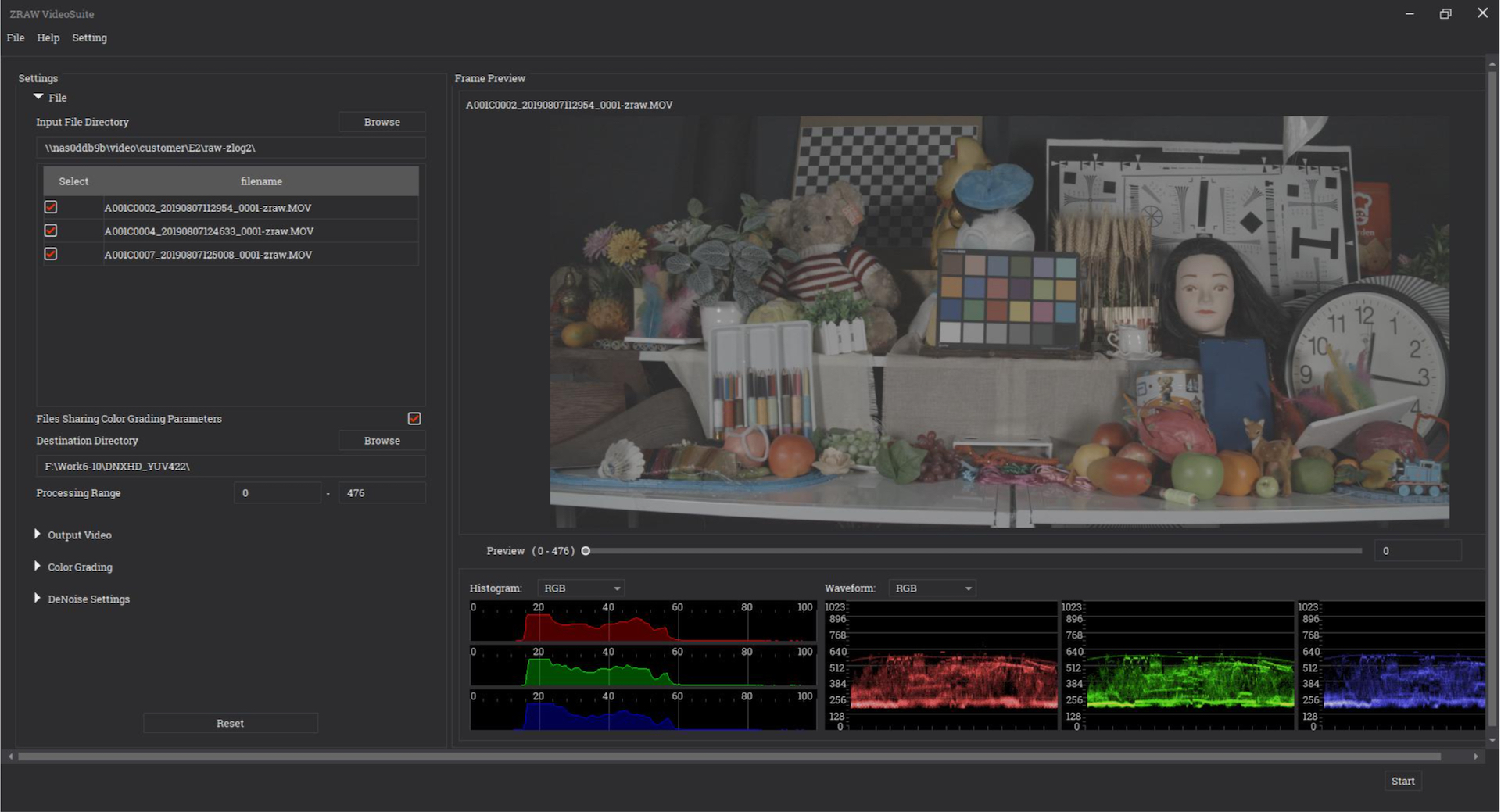Click the Preview frame slider handle
Image resolution: width=1501 pixels, height=812 pixels.
pyautogui.click(x=586, y=551)
